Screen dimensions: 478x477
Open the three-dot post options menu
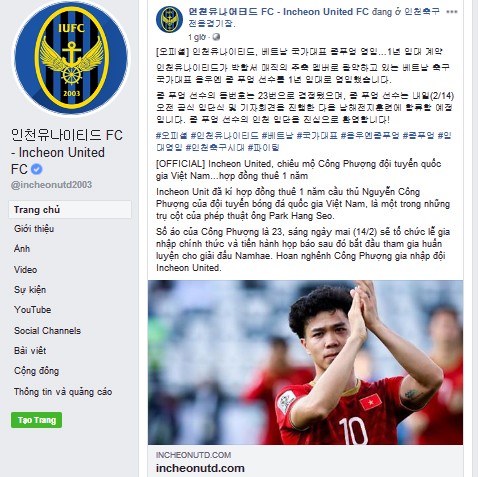pyautogui.click(x=452, y=12)
